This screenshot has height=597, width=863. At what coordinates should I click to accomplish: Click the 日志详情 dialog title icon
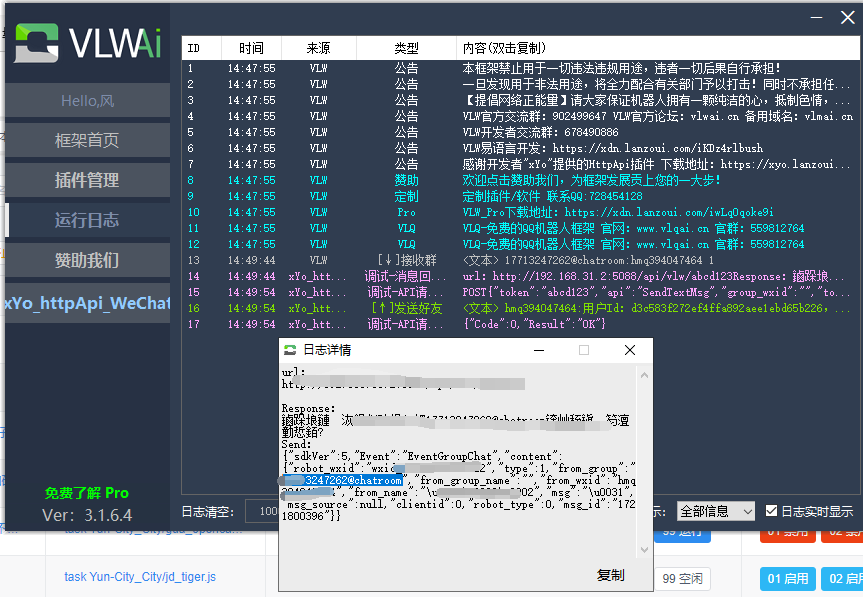pos(290,350)
